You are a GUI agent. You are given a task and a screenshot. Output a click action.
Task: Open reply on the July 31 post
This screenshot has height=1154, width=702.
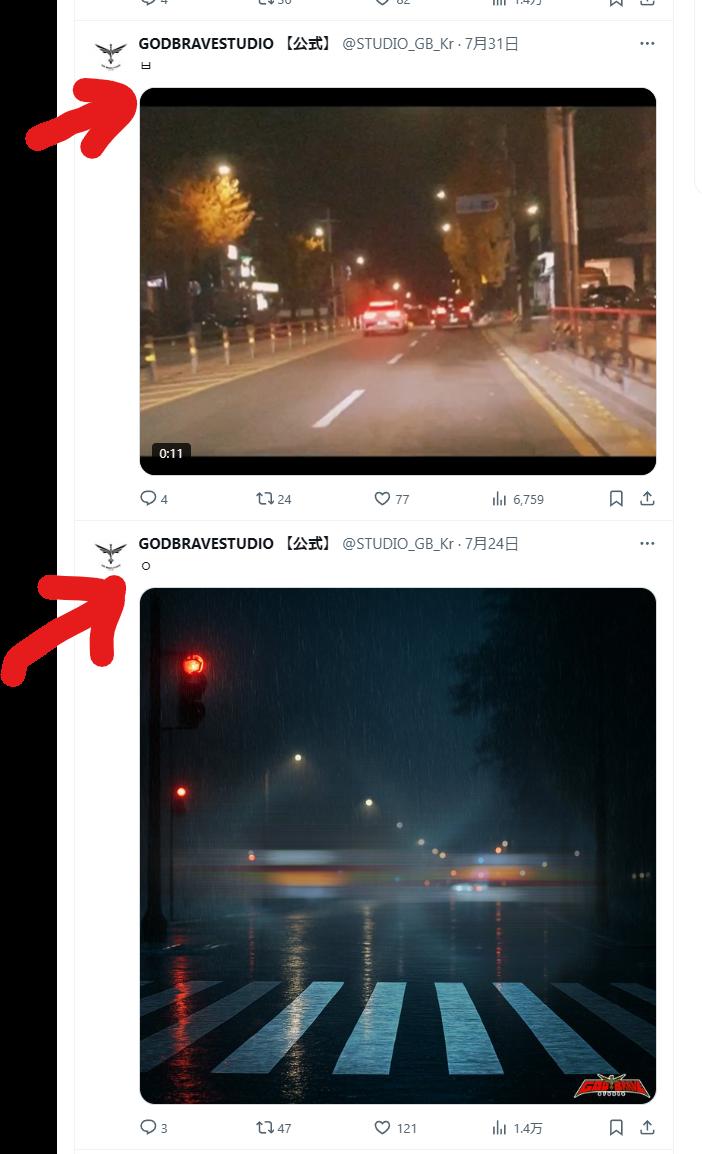154,499
